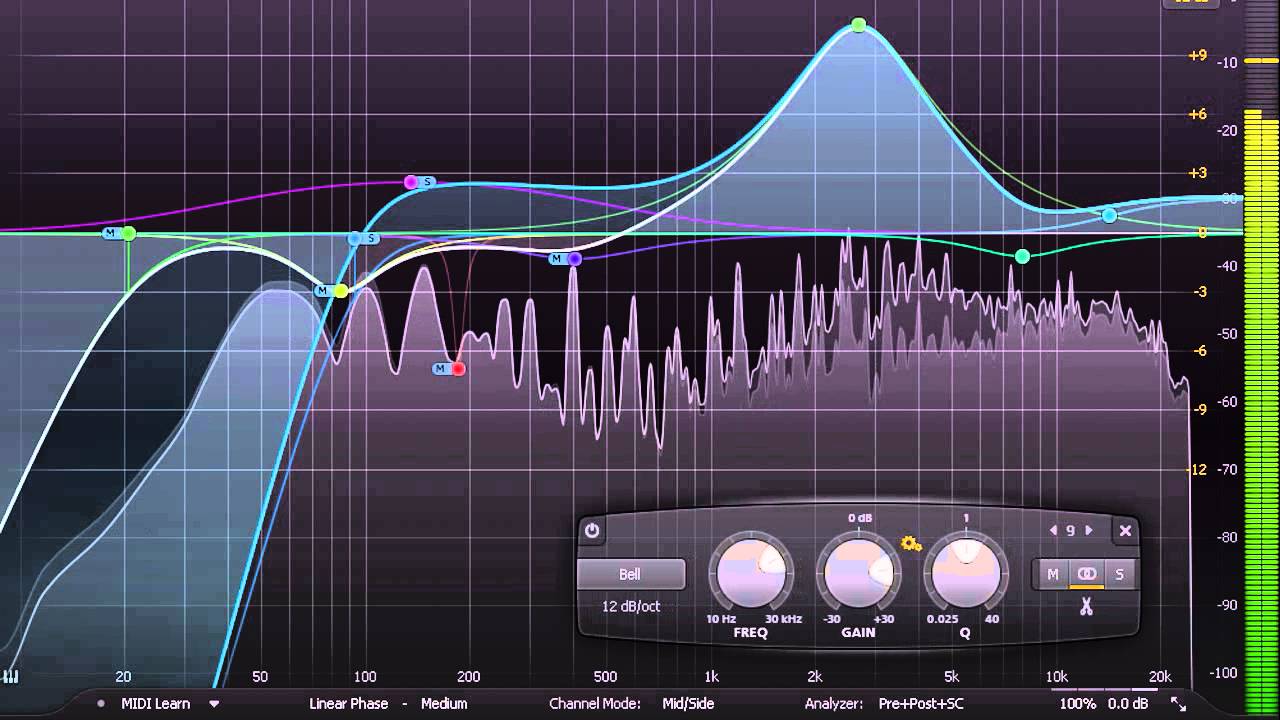Open the Pre+Post+SC analyzer settings
Image resolution: width=1280 pixels, height=720 pixels.
click(921, 704)
